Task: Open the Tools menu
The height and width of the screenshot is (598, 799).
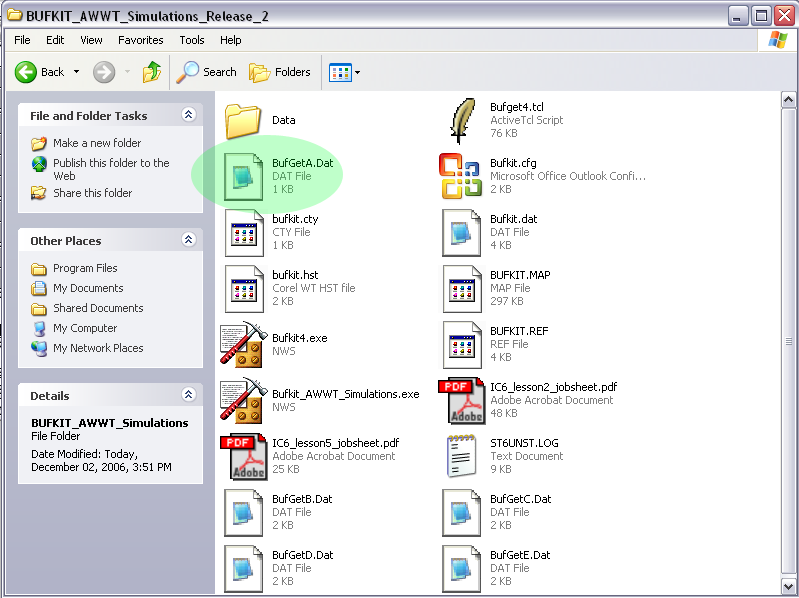Action: click(x=191, y=40)
